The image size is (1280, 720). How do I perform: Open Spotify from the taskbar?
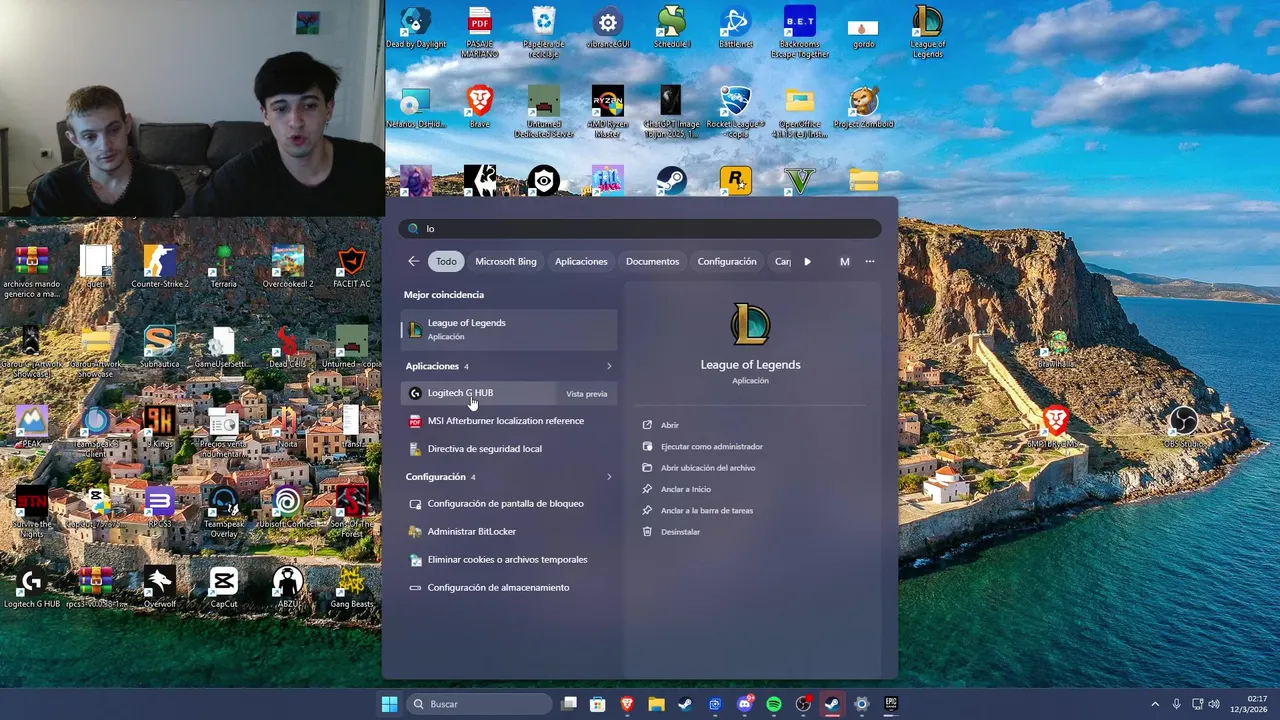[x=773, y=704]
